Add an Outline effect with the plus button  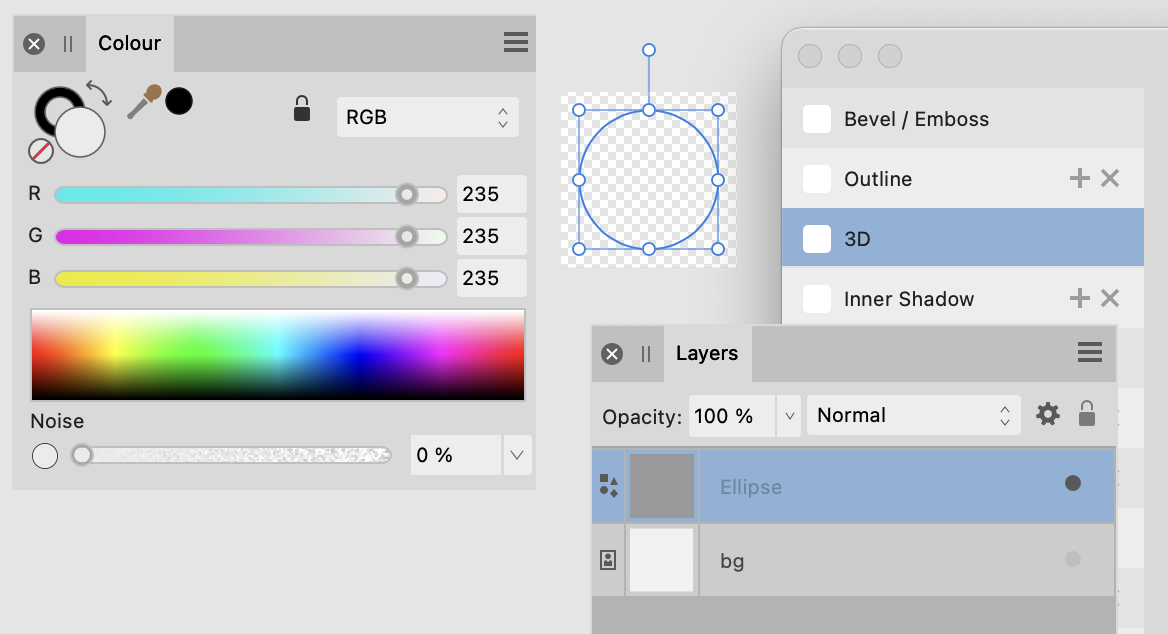[1079, 178]
